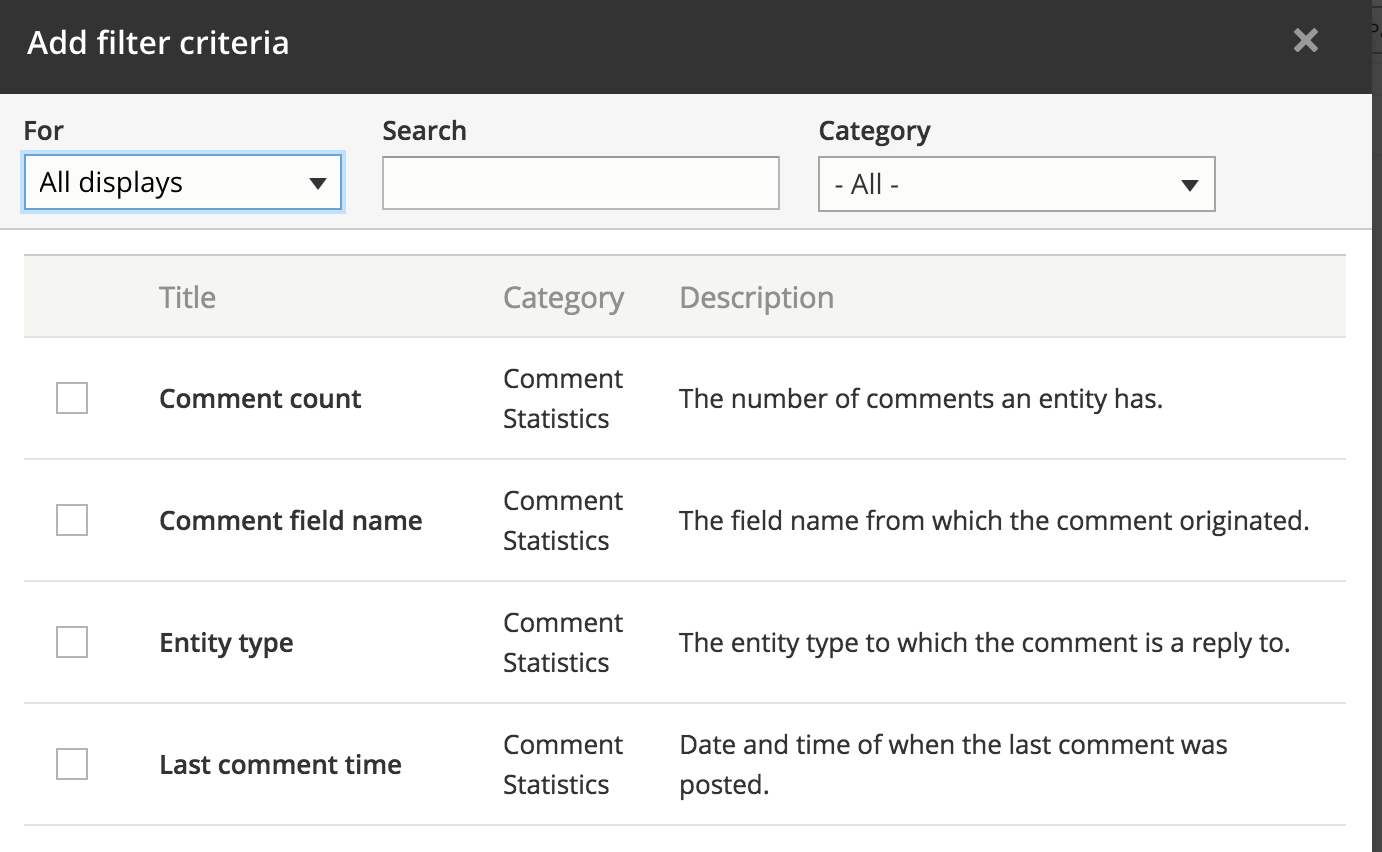Check the Comment count checkbox
The height and width of the screenshot is (852, 1382).
pos(72,398)
